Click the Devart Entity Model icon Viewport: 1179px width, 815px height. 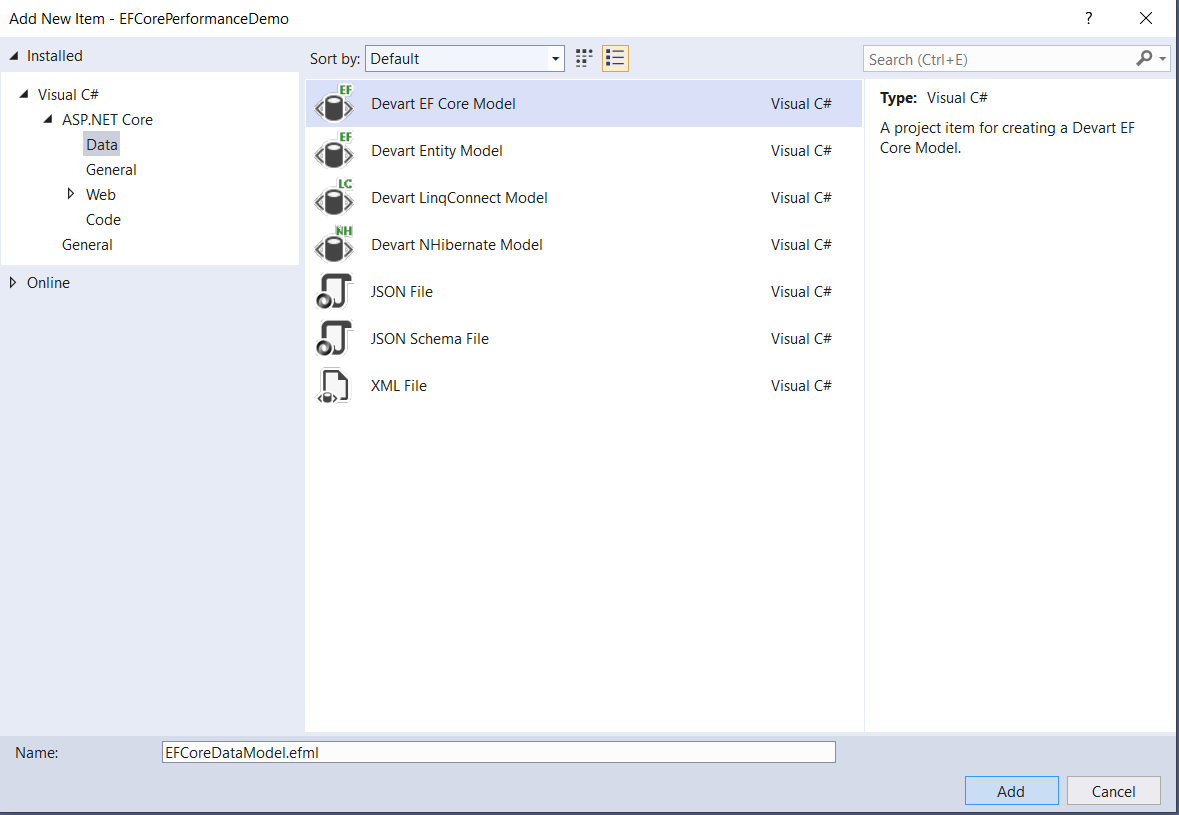tap(335, 150)
